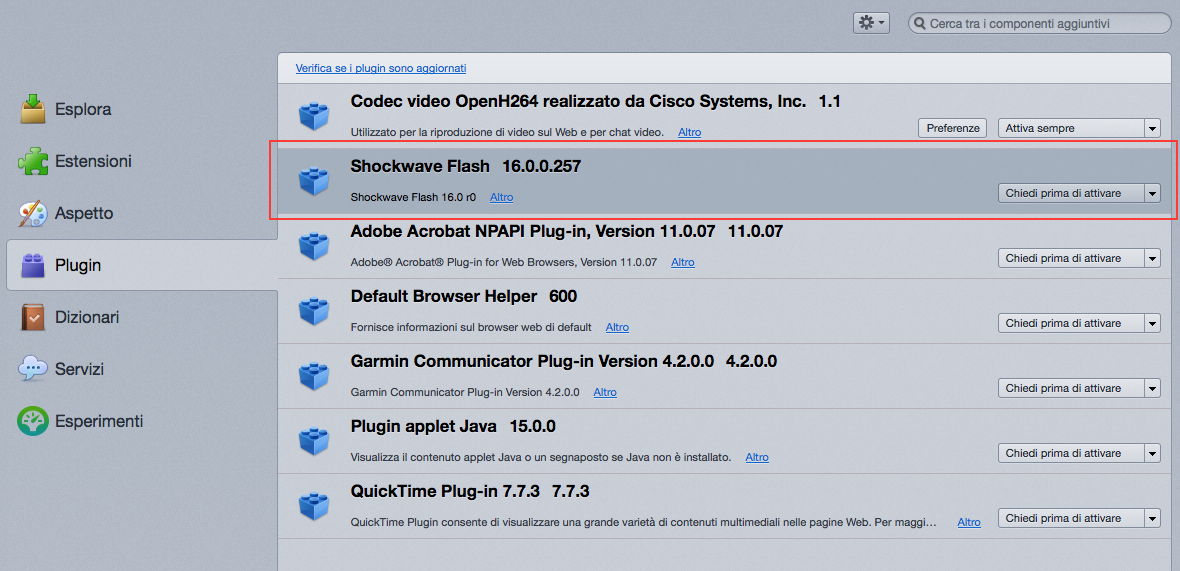Viewport: 1180px width, 571px height.
Task: Click the Esplora download box icon
Action: point(33,109)
